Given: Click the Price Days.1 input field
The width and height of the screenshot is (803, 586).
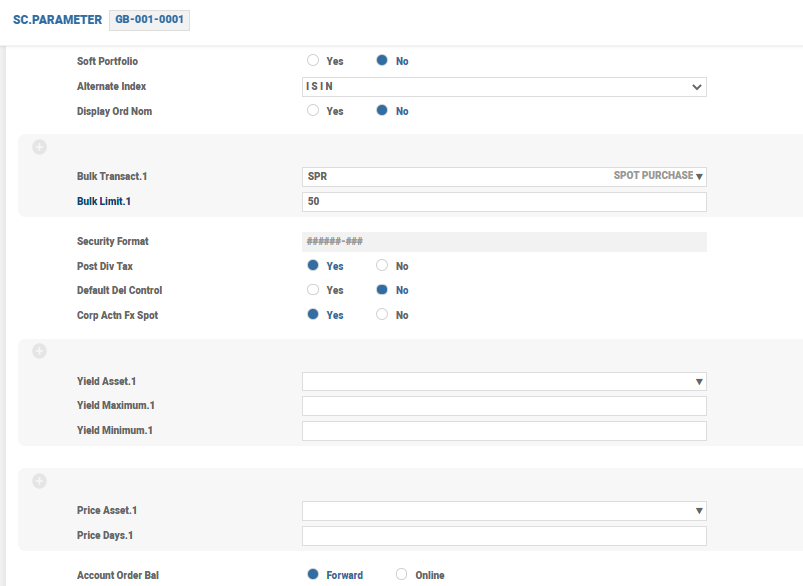Looking at the screenshot, I should [504, 536].
